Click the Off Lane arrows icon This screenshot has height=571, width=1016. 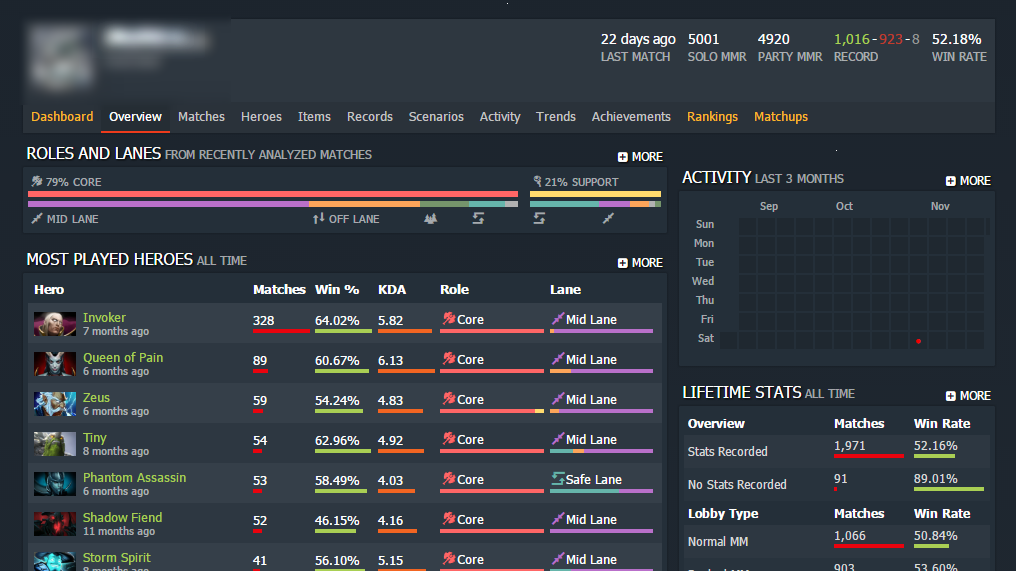[318, 219]
